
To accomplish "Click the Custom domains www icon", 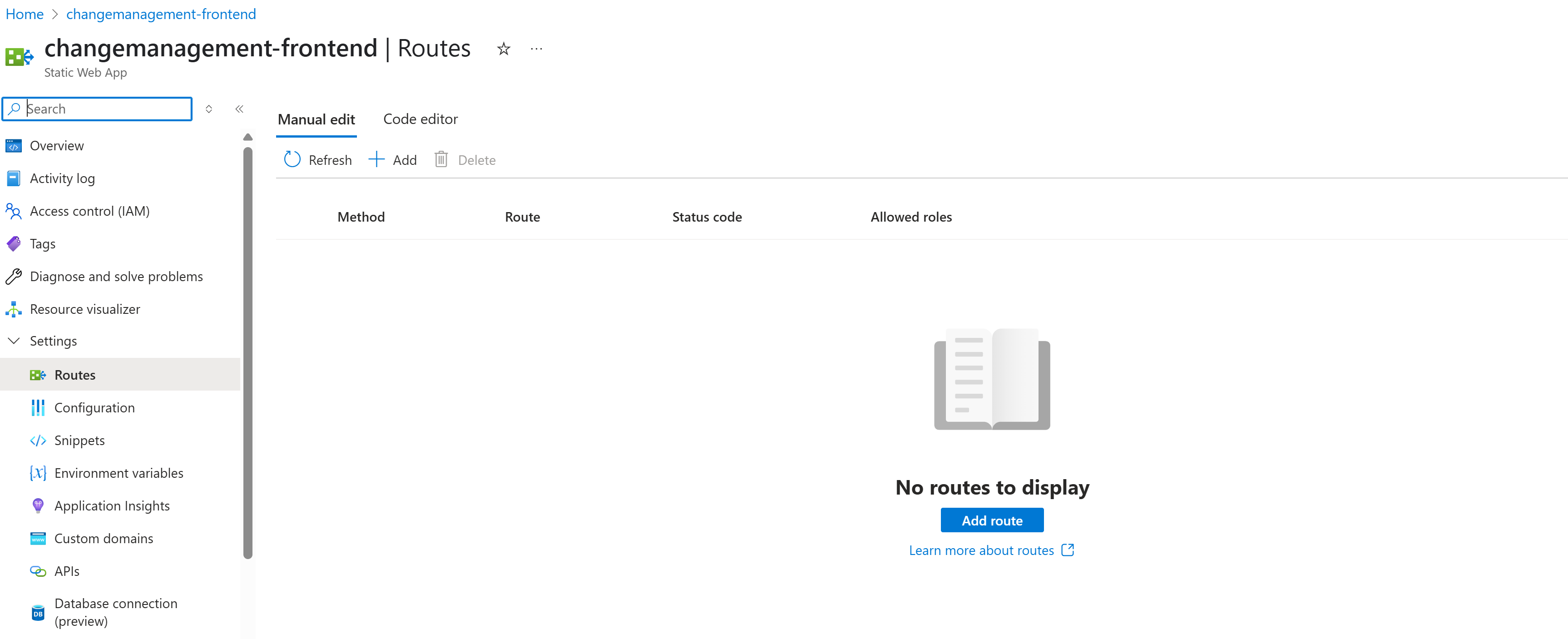I will tap(38, 539).
